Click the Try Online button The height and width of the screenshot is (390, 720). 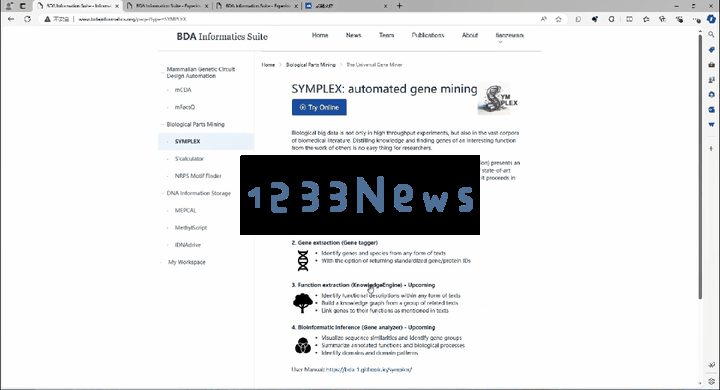pos(319,107)
